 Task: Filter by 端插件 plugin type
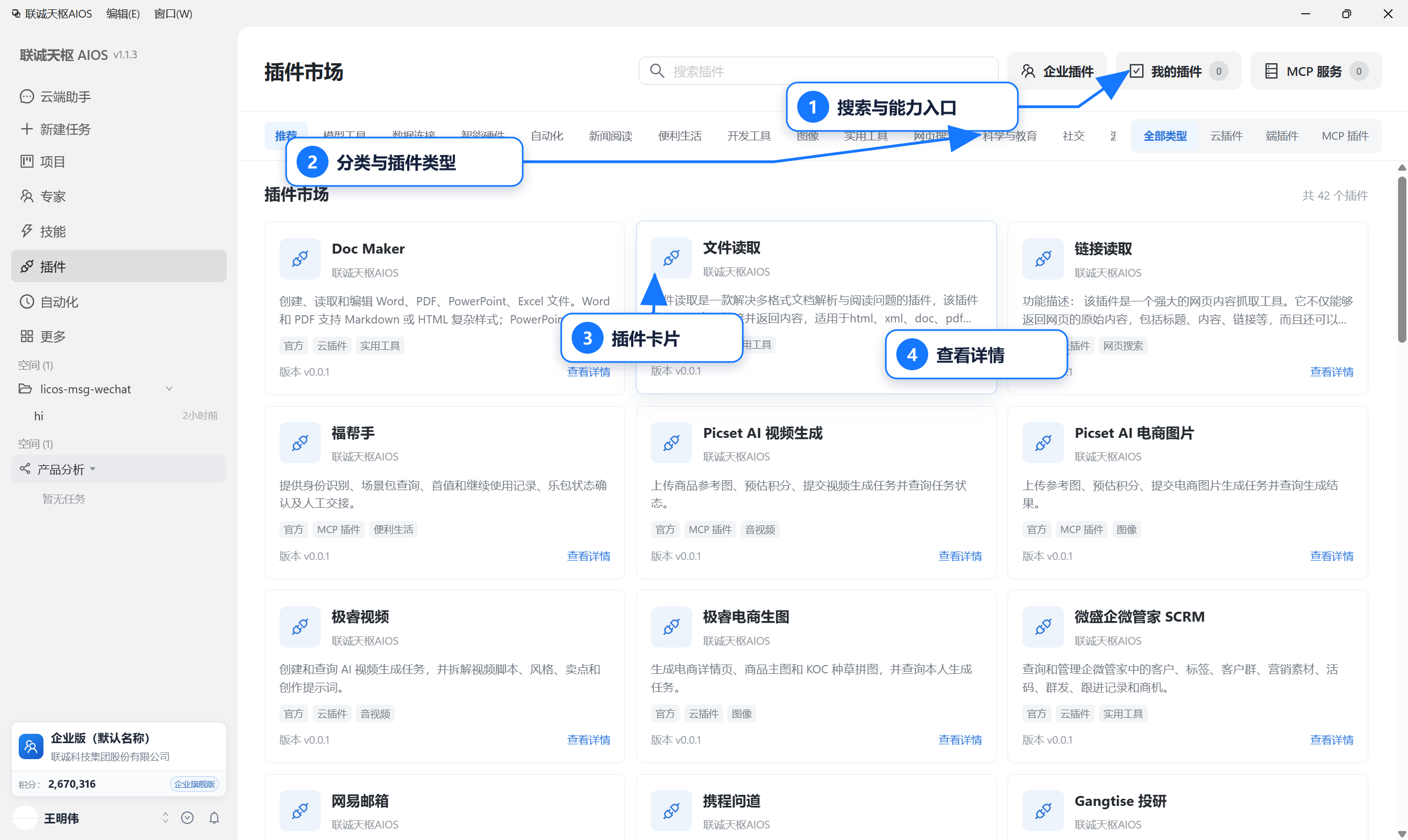(x=1282, y=136)
